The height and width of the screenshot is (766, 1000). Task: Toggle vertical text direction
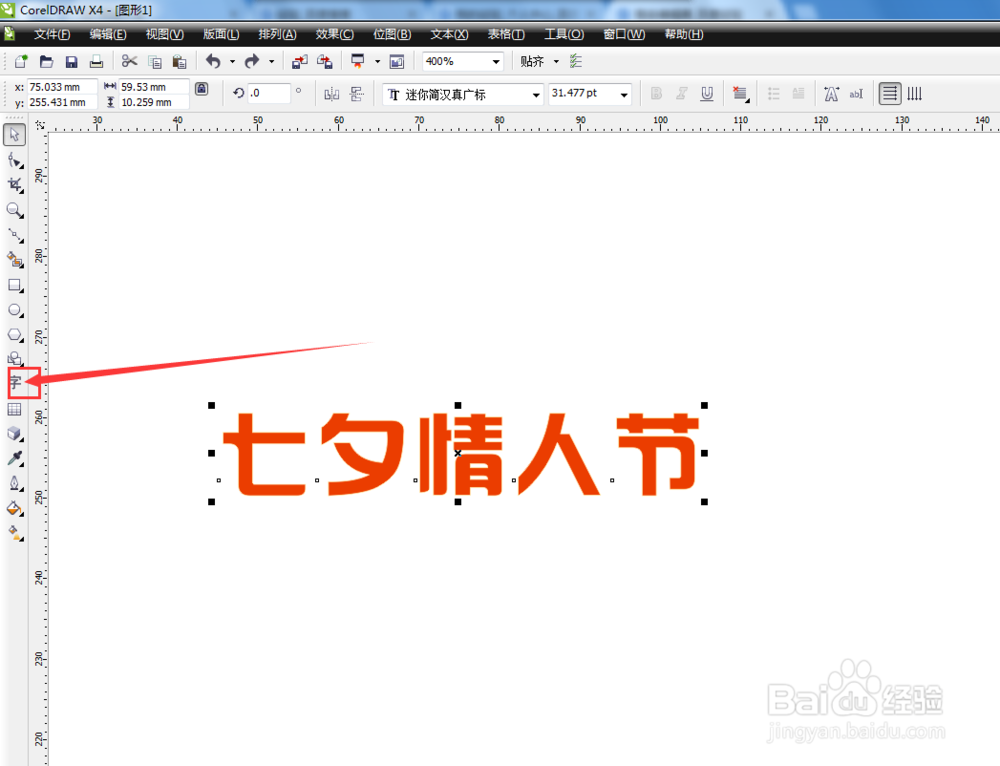click(915, 94)
